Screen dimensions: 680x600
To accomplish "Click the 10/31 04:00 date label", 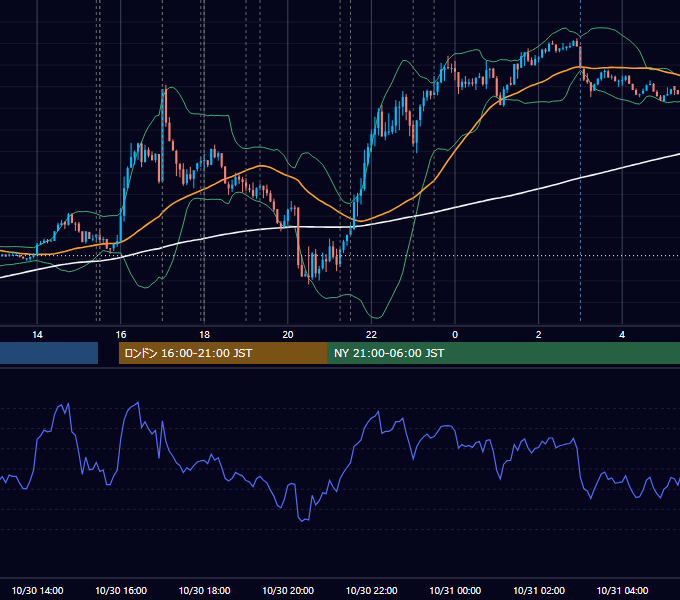I will [622, 590].
